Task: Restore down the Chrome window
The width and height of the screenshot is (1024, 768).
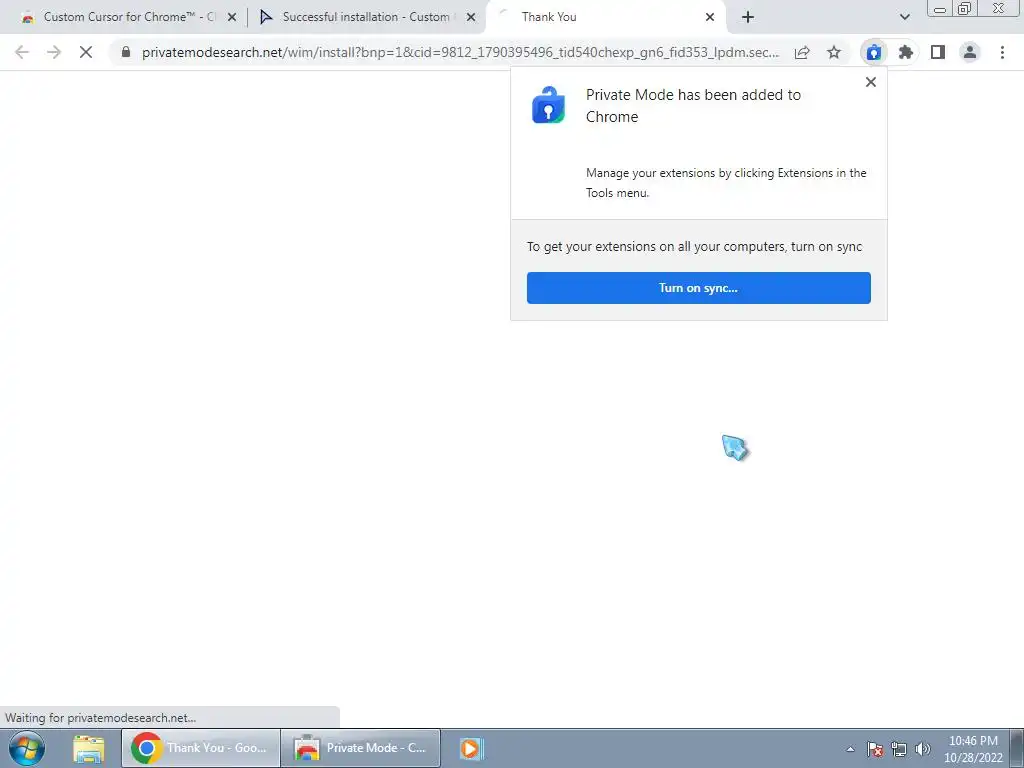Action: [965, 8]
